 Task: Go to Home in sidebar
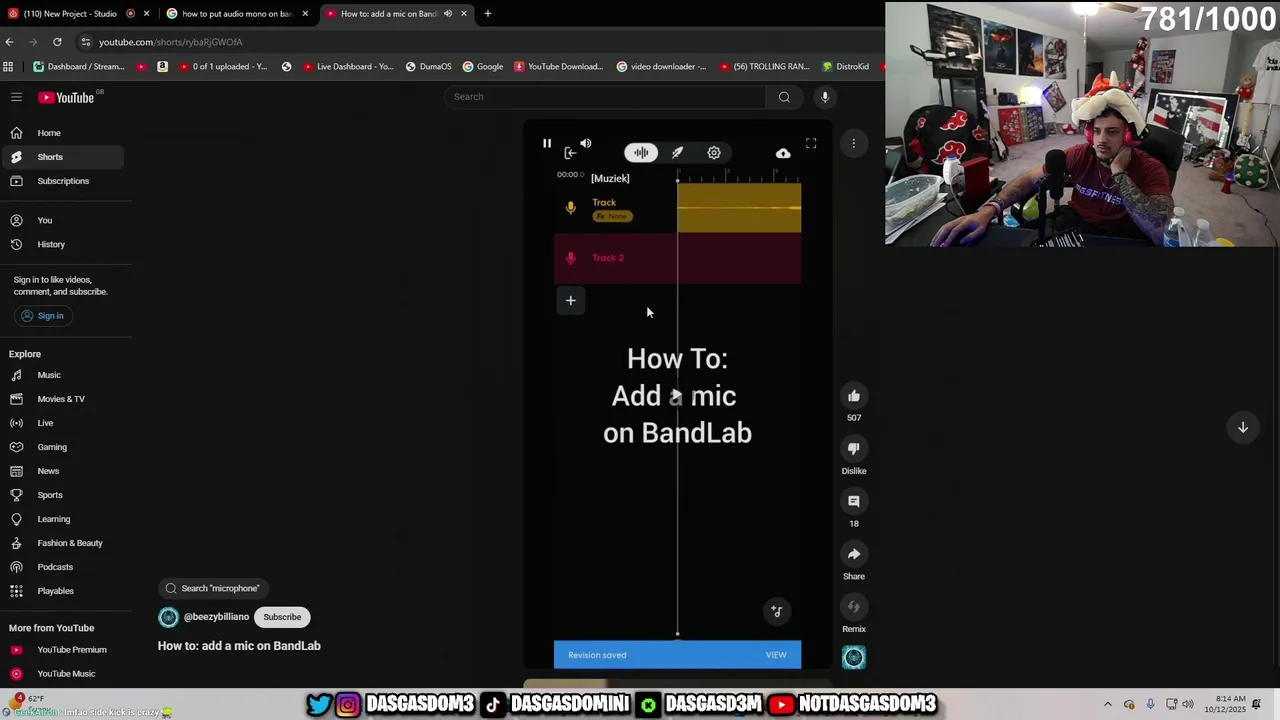(62, 133)
